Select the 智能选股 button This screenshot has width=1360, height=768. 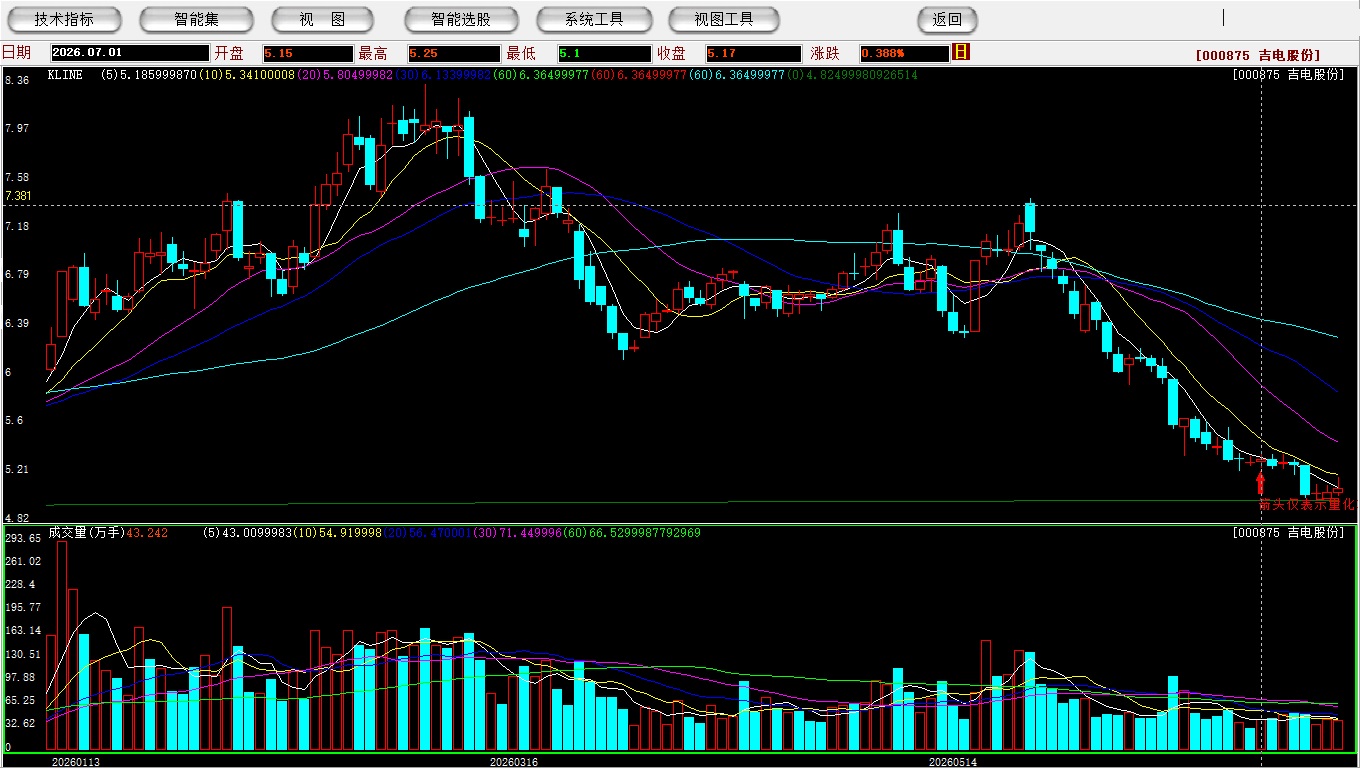point(461,19)
